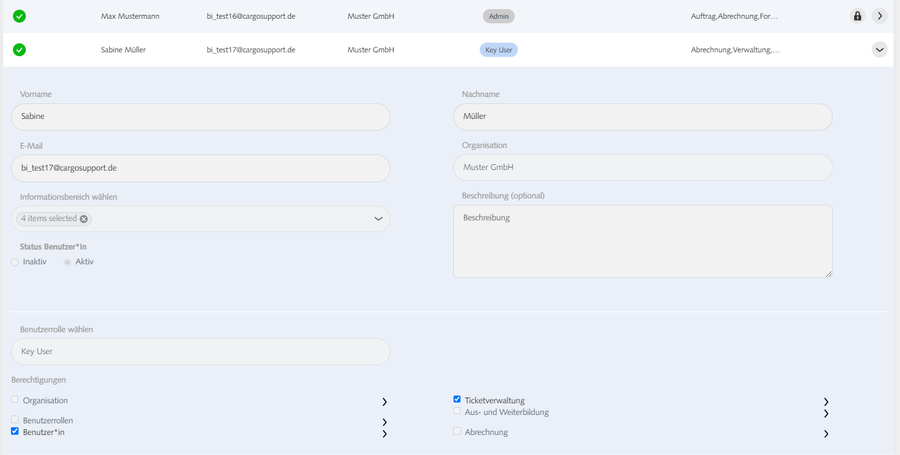
Task: Select the Aktiv status radio button
Action: (x=67, y=262)
